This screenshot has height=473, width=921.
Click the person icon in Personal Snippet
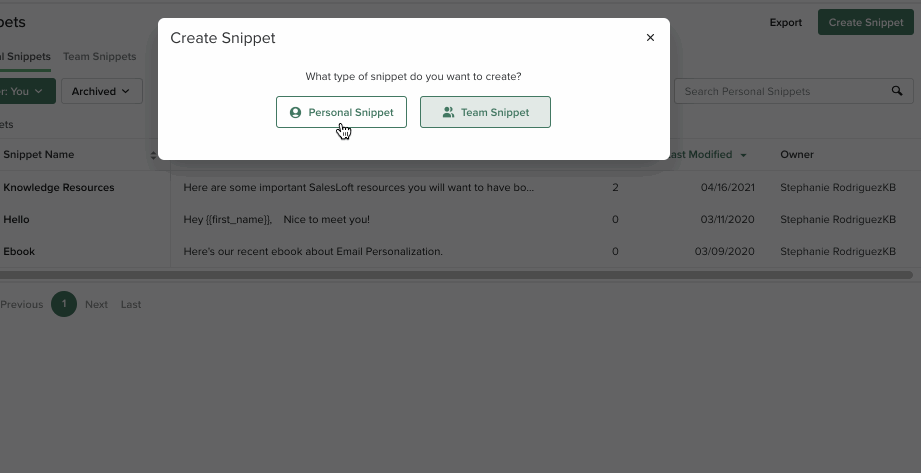point(295,113)
